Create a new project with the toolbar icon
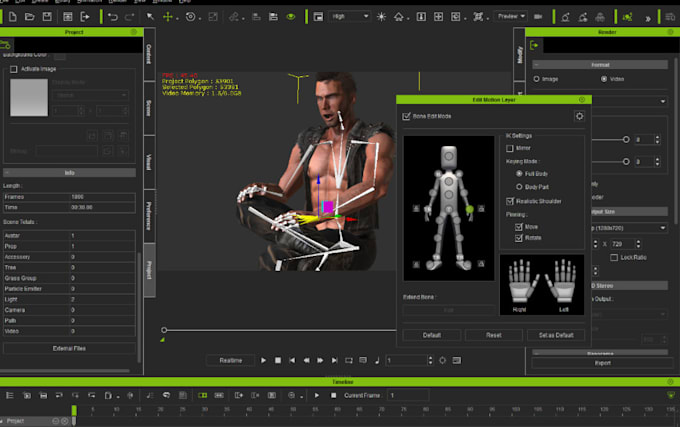The height and width of the screenshot is (427, 680). (13, 17)
